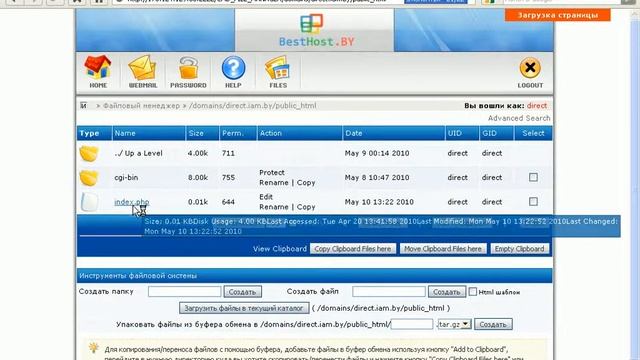Sort the file list by Name column
Image resolution: width=640 pixels, height=360 pixels.
tap(125, 133)
